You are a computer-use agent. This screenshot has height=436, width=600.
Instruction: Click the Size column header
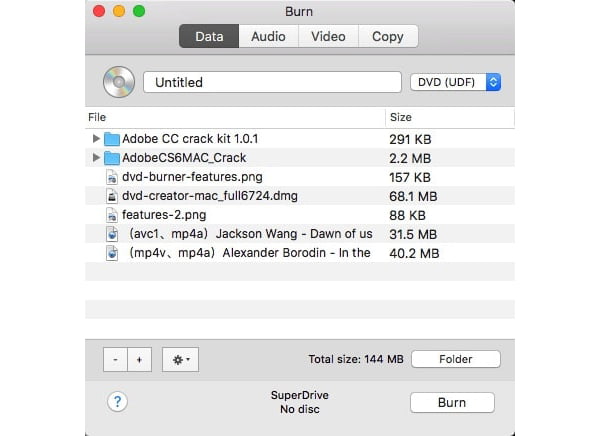tap(450, 117)
